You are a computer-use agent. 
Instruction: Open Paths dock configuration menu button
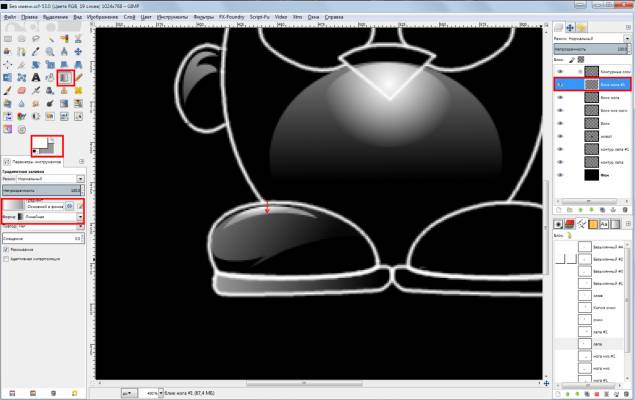pos(629,224)
